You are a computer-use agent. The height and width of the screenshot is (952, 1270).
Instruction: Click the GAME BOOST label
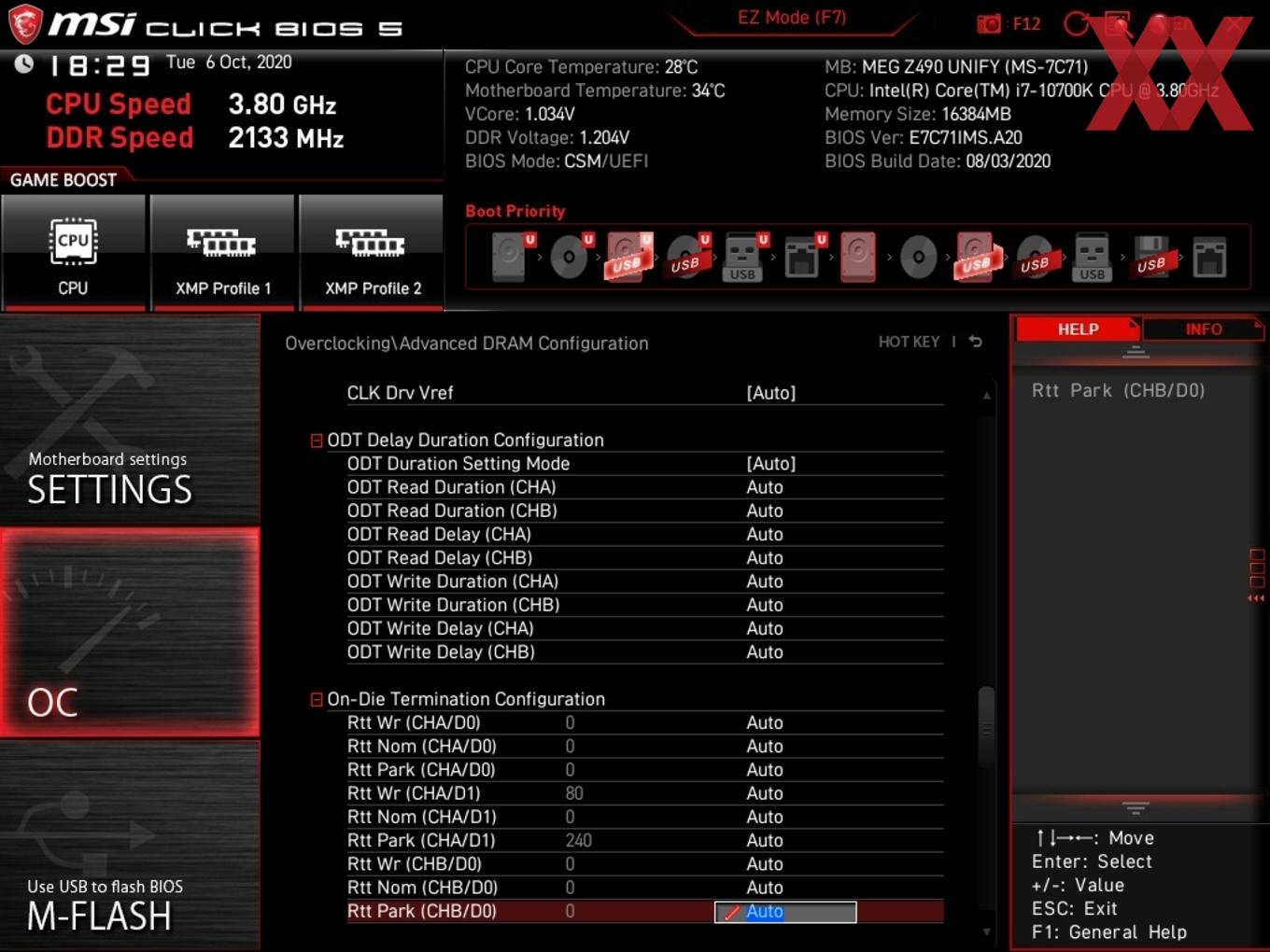[x=63, y=180]
